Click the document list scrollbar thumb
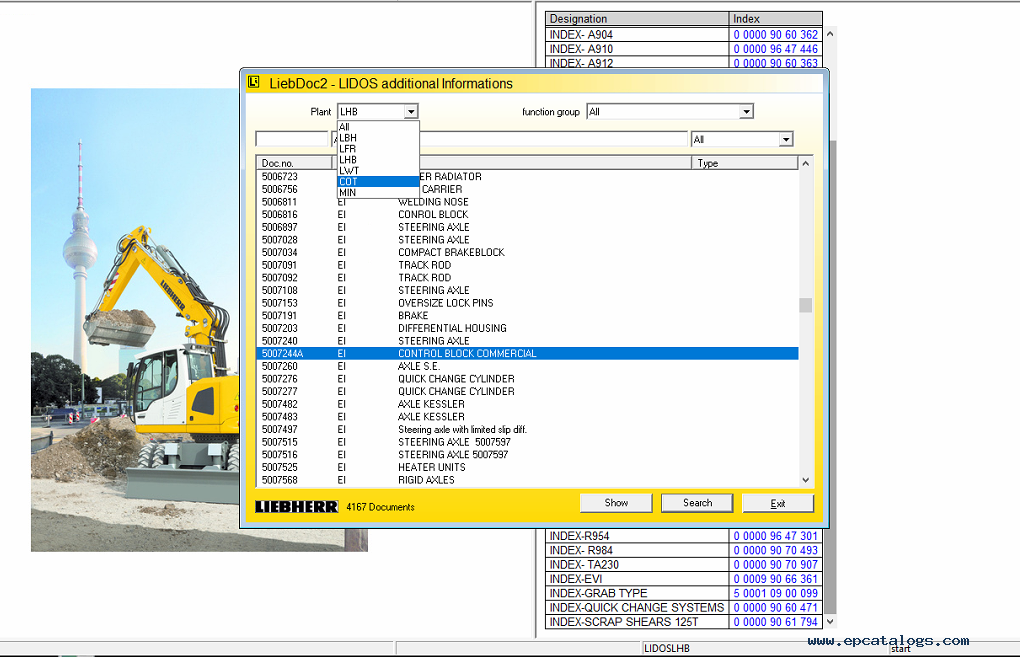1020x657 pixels. point(805,305)
